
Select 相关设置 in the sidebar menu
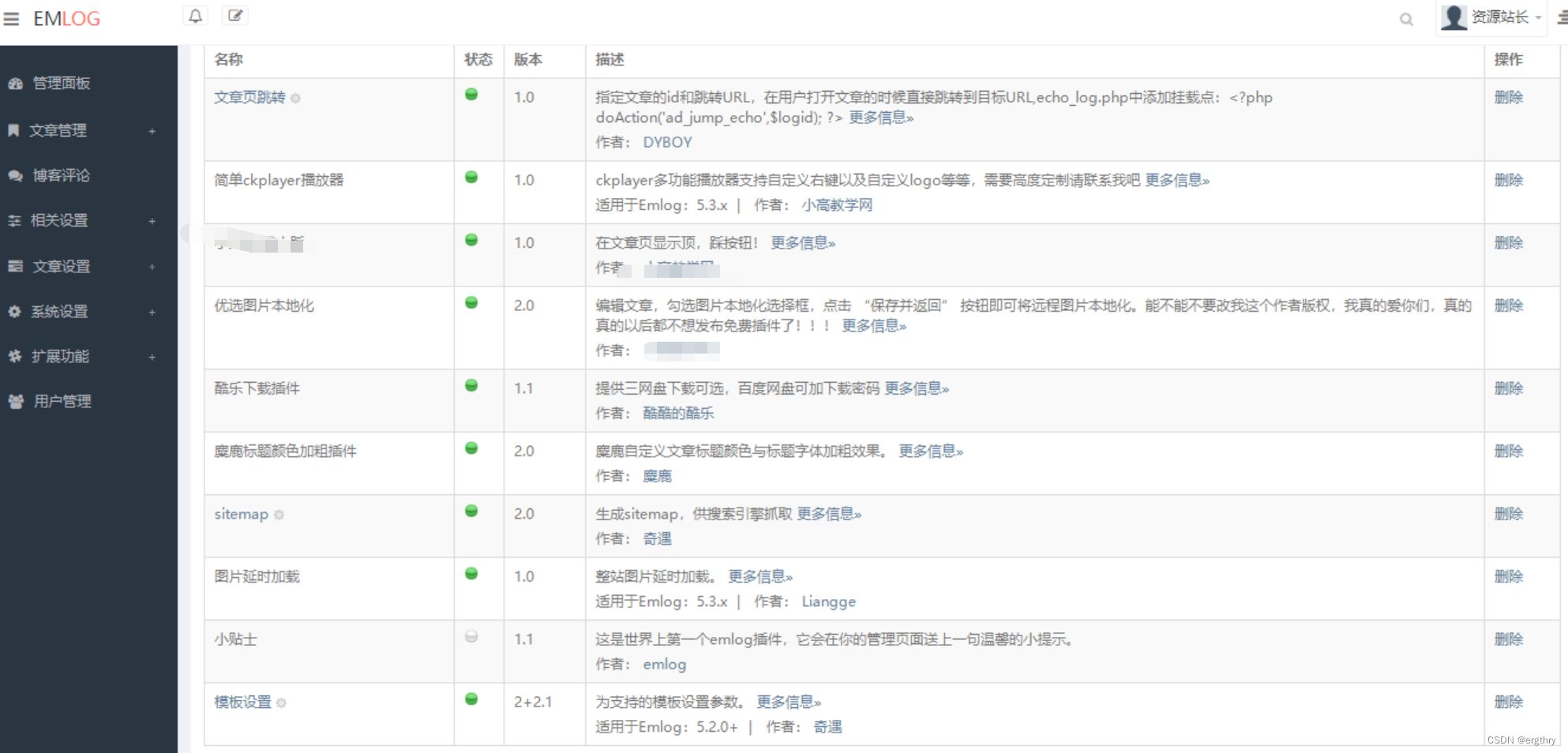(x=58, y=221)
